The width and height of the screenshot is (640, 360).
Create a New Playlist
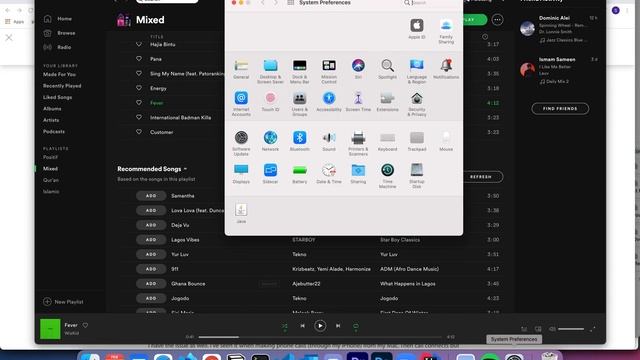[63, 302]
